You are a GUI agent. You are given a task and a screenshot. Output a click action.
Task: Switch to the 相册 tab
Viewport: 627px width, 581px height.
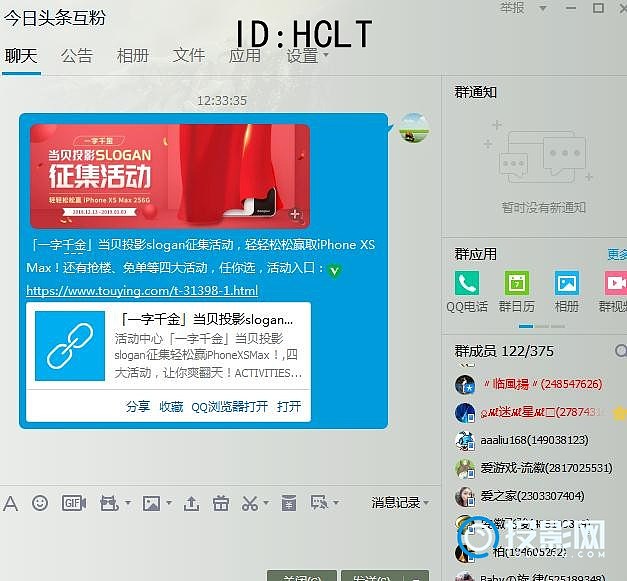point(133,56)
